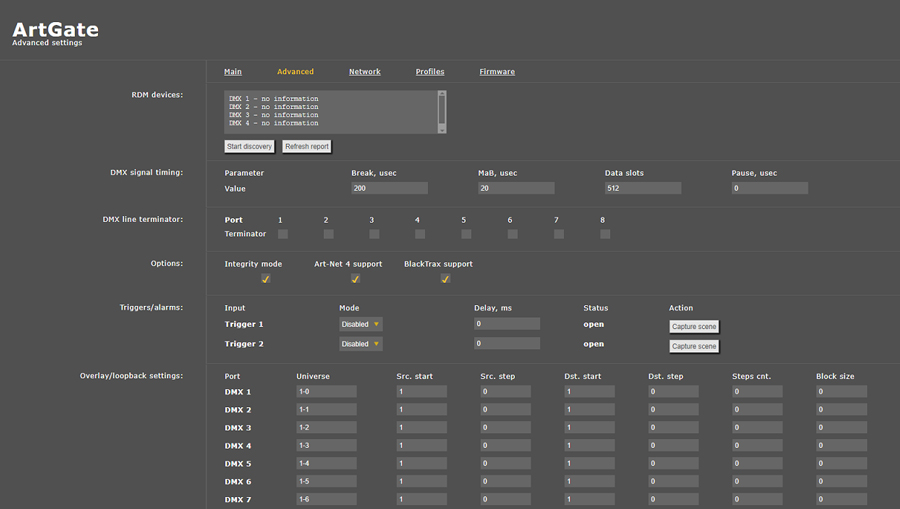Image resolution: width=900 pixels, height=509 pixels.
Task: Uncheck Art-Net 4 support
Action: pyautogui.click(x=355, y=278)
